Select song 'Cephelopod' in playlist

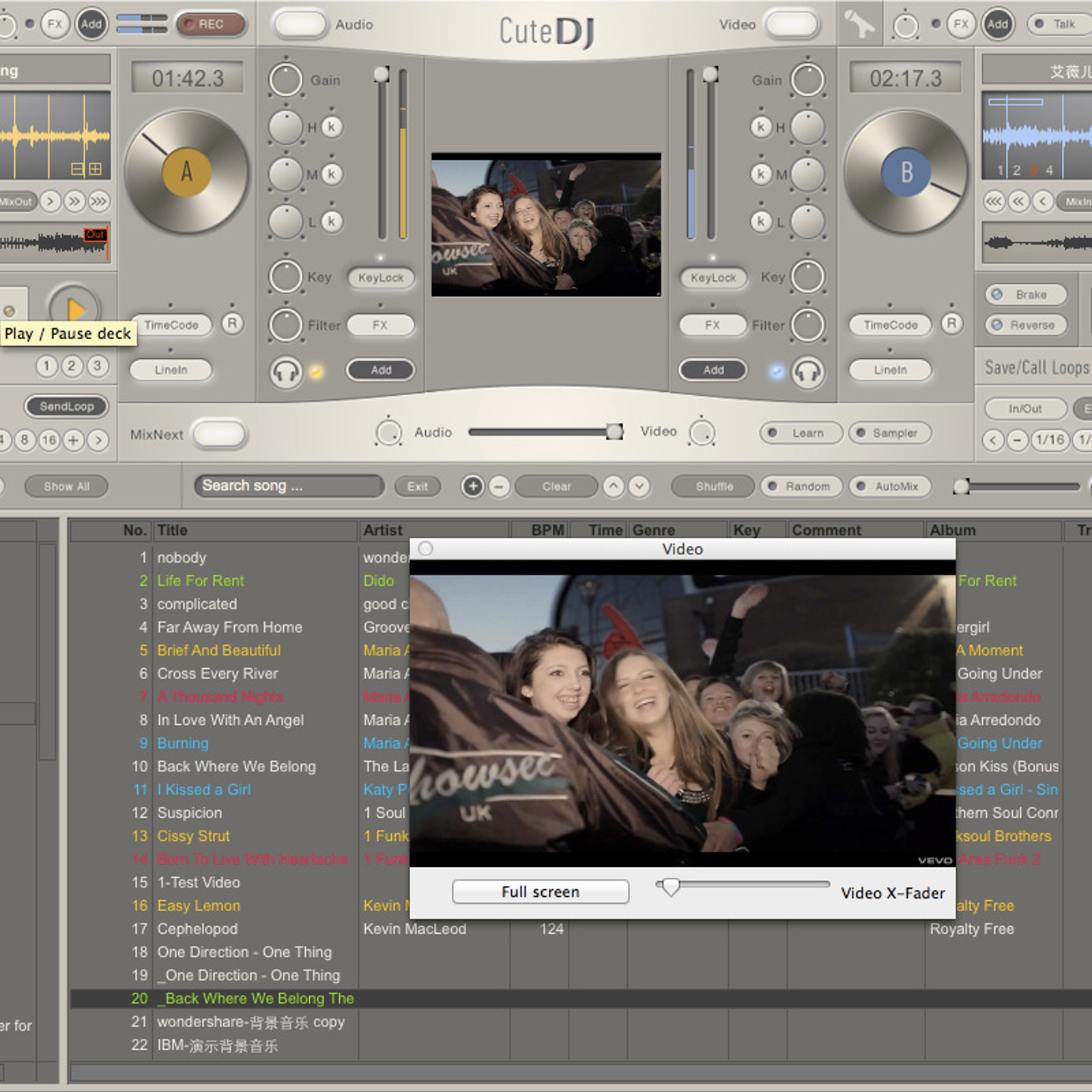[x=197, y=929]
